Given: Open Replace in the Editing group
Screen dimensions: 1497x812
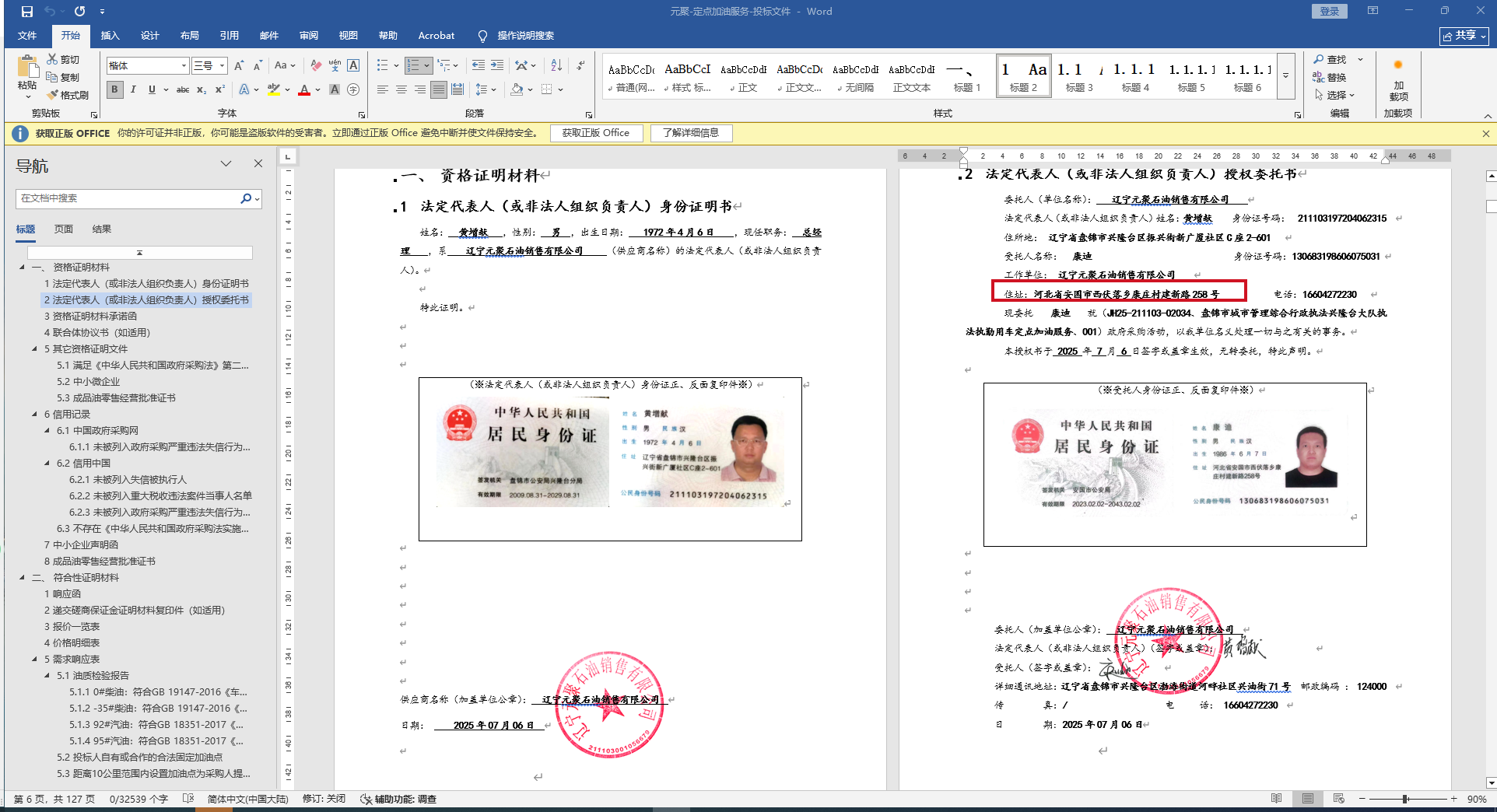Looking at the screenshot, I should tap(1330, 77).
